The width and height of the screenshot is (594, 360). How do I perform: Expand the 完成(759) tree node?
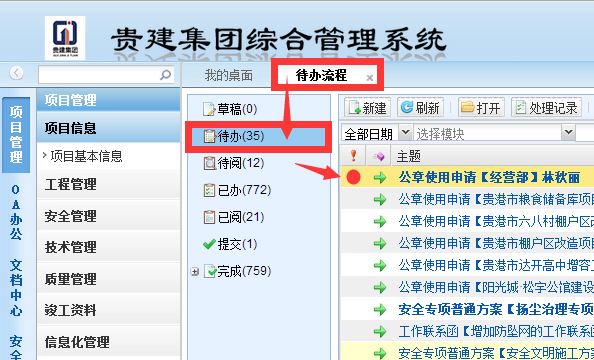click(195, 272)
